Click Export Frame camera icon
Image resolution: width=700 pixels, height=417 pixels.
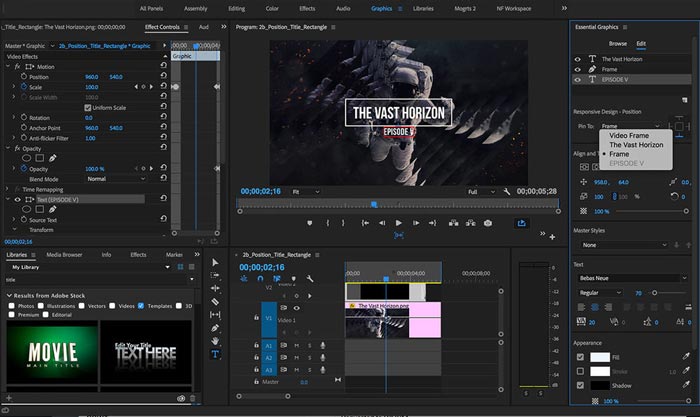(488, 223)
